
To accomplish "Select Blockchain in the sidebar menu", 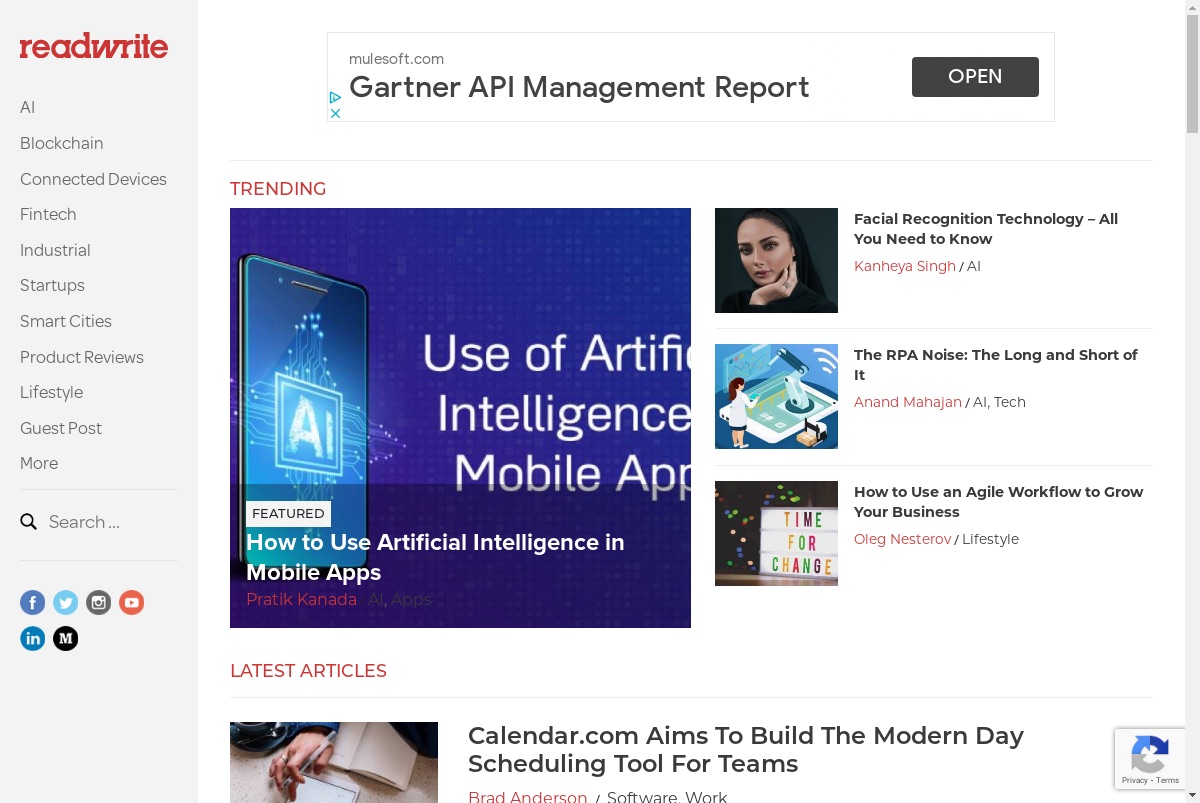I will [x=62, y=143].
